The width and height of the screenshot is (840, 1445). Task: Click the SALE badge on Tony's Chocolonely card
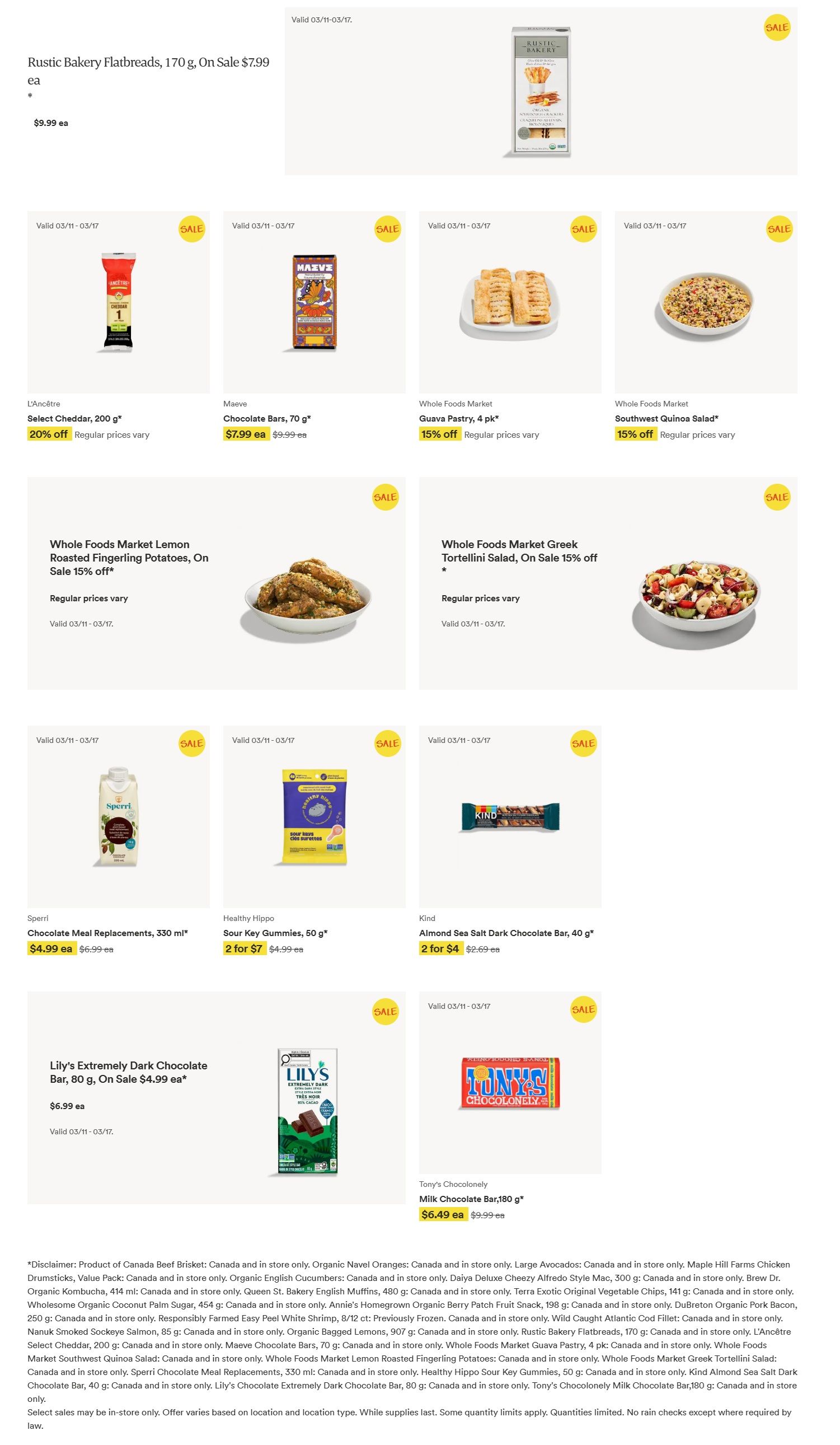583,1009
